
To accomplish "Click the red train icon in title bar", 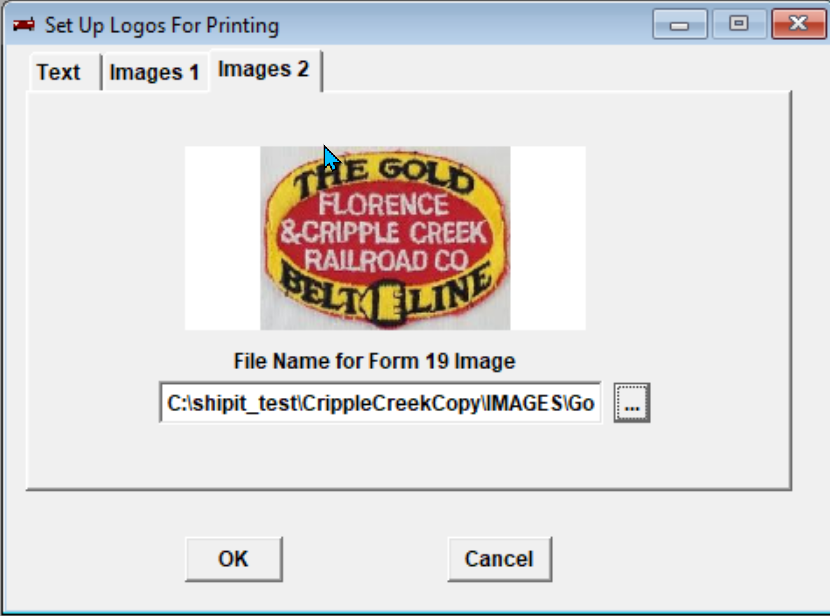I will pos(24,25).
